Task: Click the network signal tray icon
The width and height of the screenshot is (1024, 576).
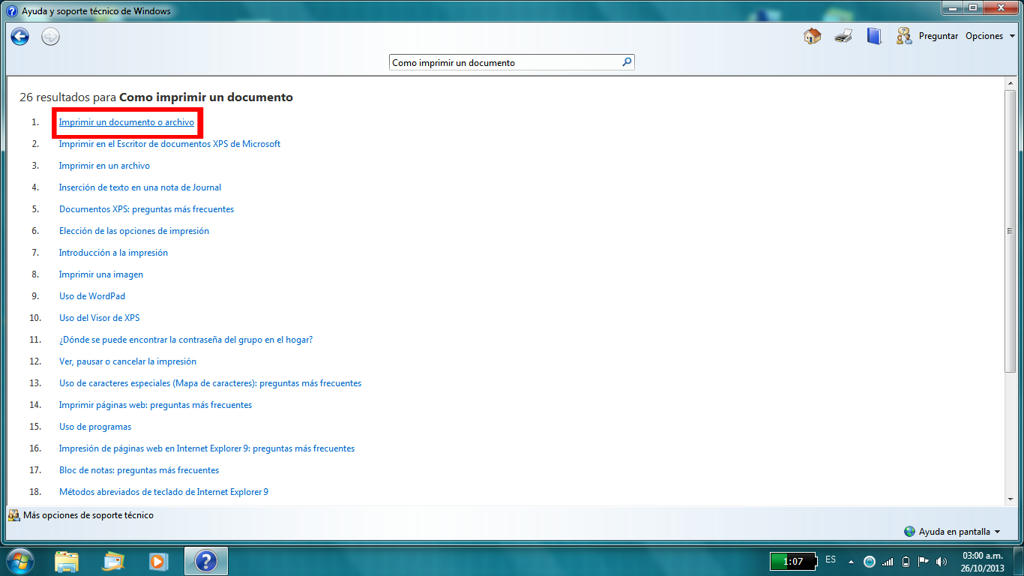Action: pos(888,562)
